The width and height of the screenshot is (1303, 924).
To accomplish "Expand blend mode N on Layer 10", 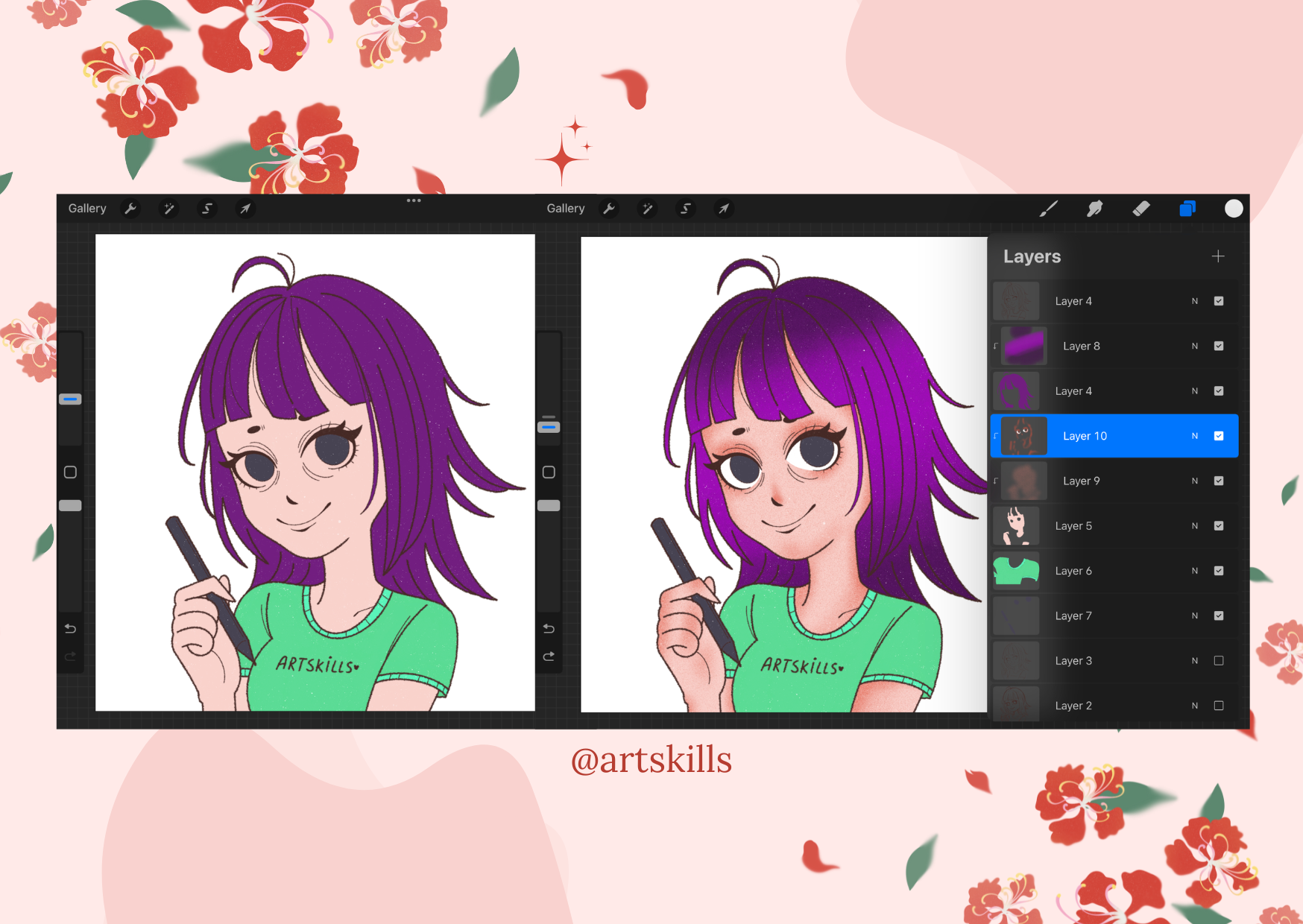I will [x=1195, y=436].
